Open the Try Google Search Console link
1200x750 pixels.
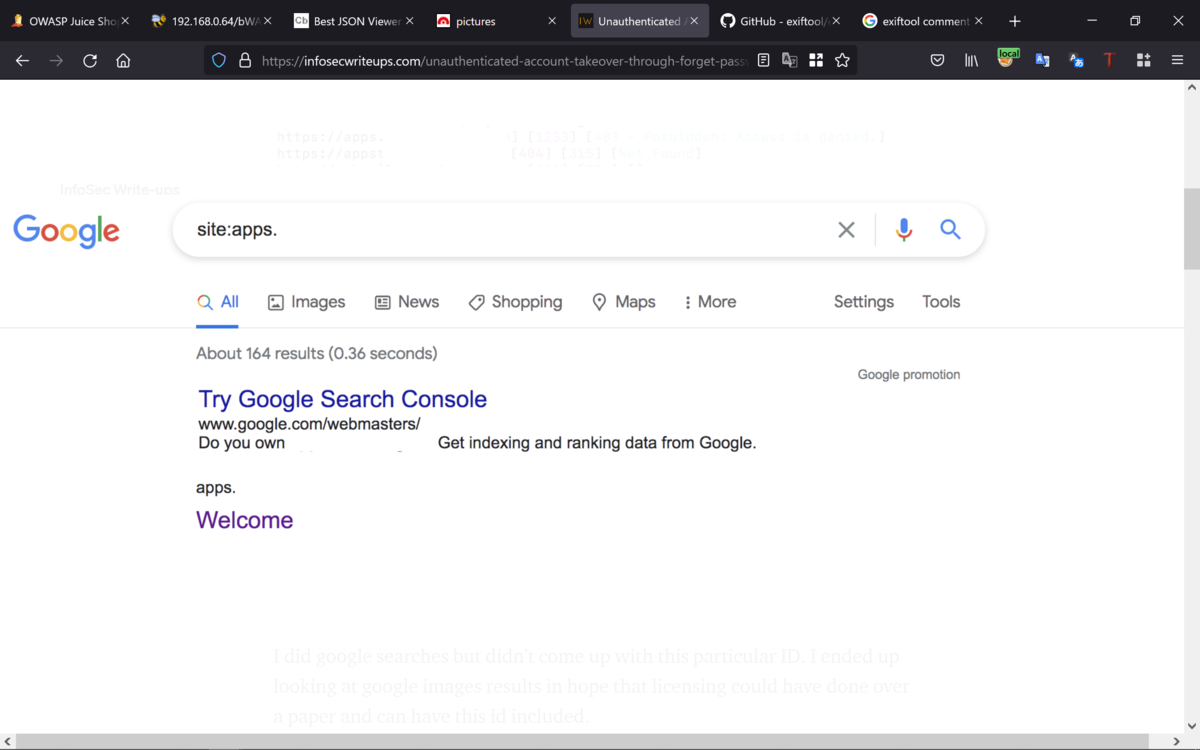pyautogui.click(x=342, y=399)
